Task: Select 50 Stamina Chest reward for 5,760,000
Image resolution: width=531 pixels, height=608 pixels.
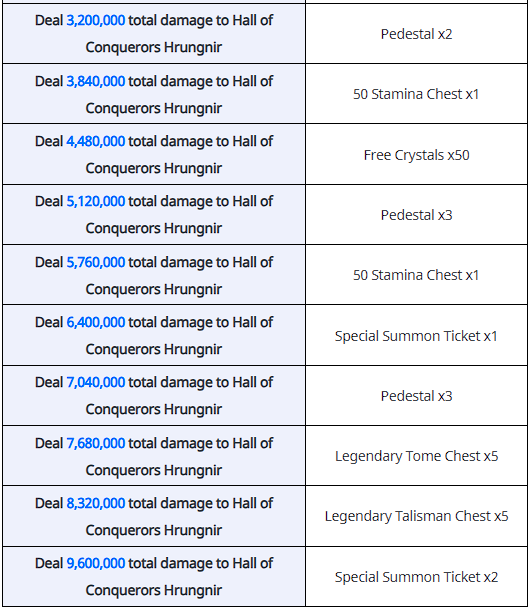Action: [x=416, y=275]
